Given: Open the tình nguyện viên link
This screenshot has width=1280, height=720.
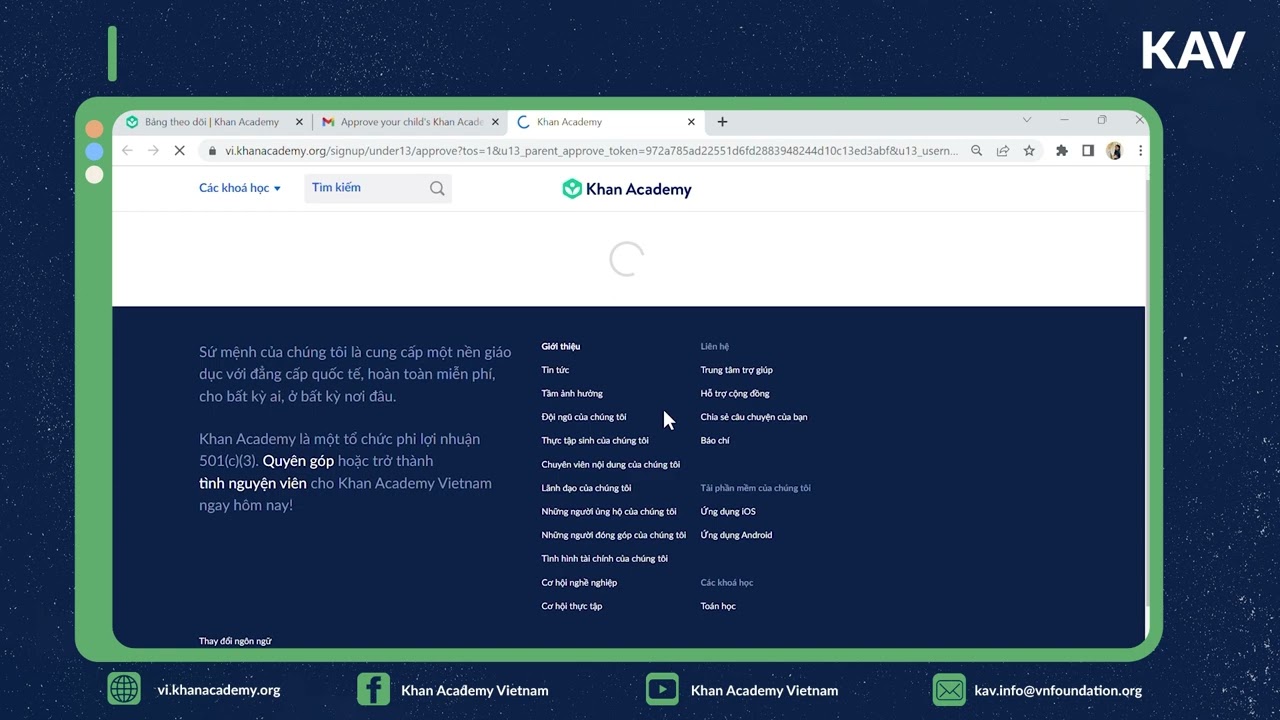Looking at the screenshot, I should pyautogui.click(x=253, y=483).
